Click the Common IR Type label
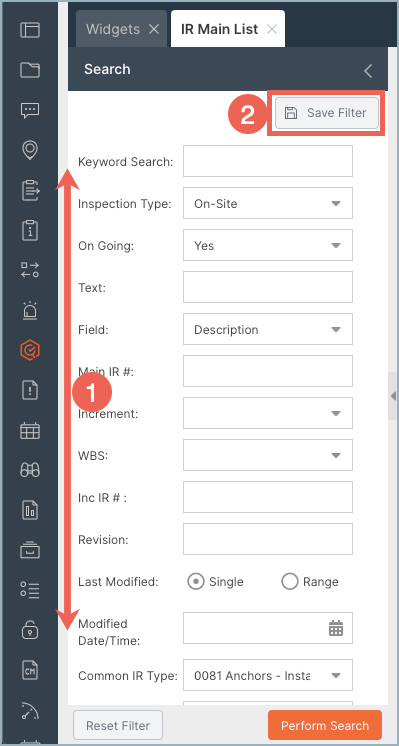399x746 pixels. click(128, 676)
